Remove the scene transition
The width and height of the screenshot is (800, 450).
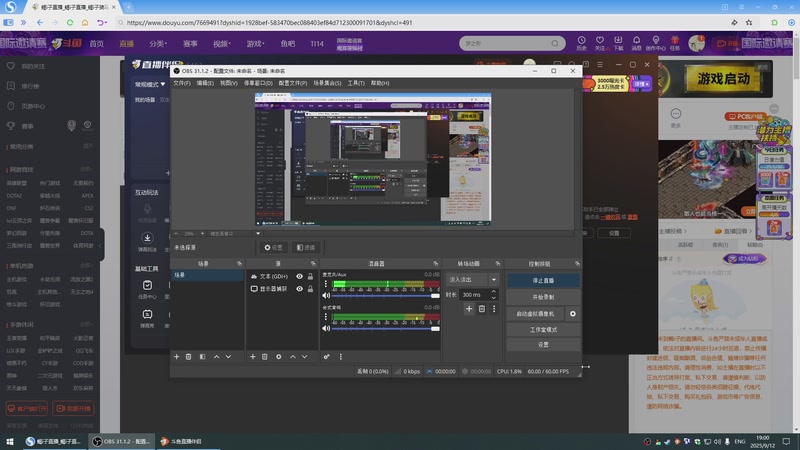click(x=482, y=309)
